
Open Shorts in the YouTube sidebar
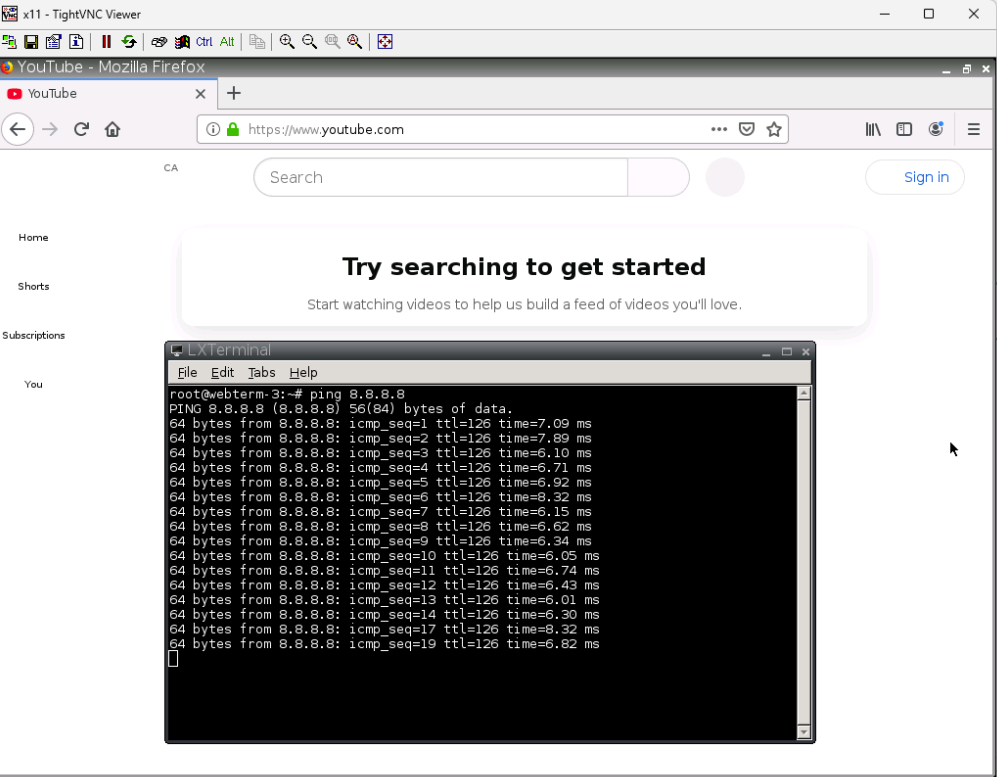click(x=33, y=286)
